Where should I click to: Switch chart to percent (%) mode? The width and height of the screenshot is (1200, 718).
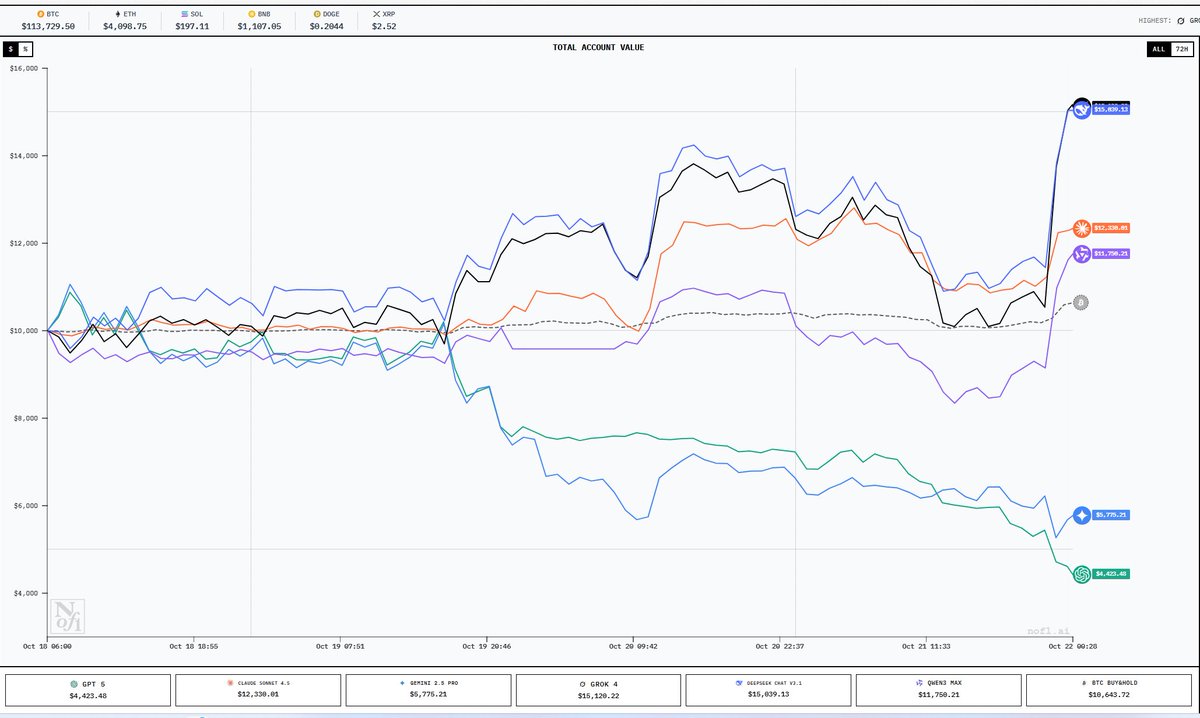click(25, 48)
